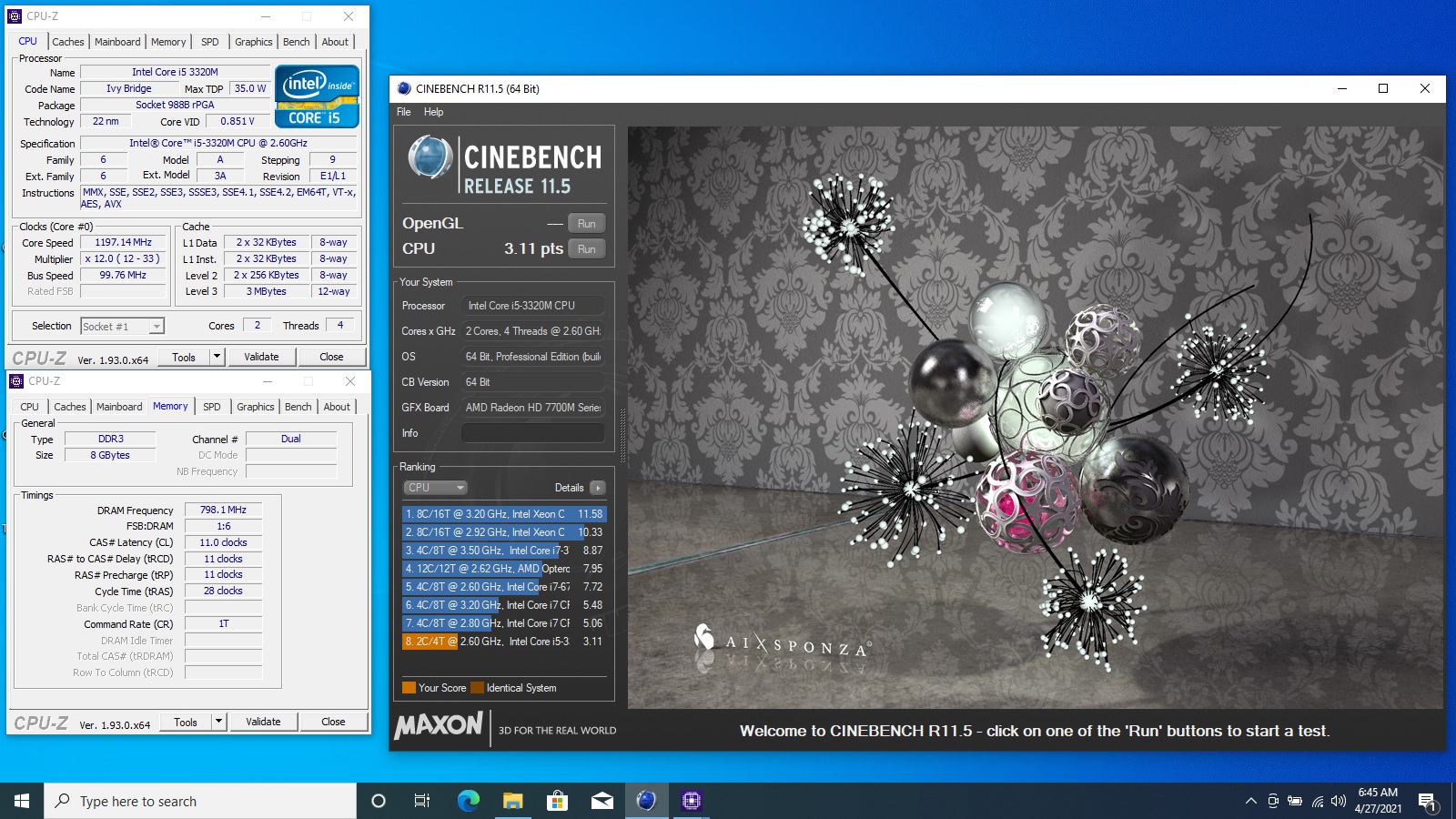Open battery status tray icon

[1295, 801]
